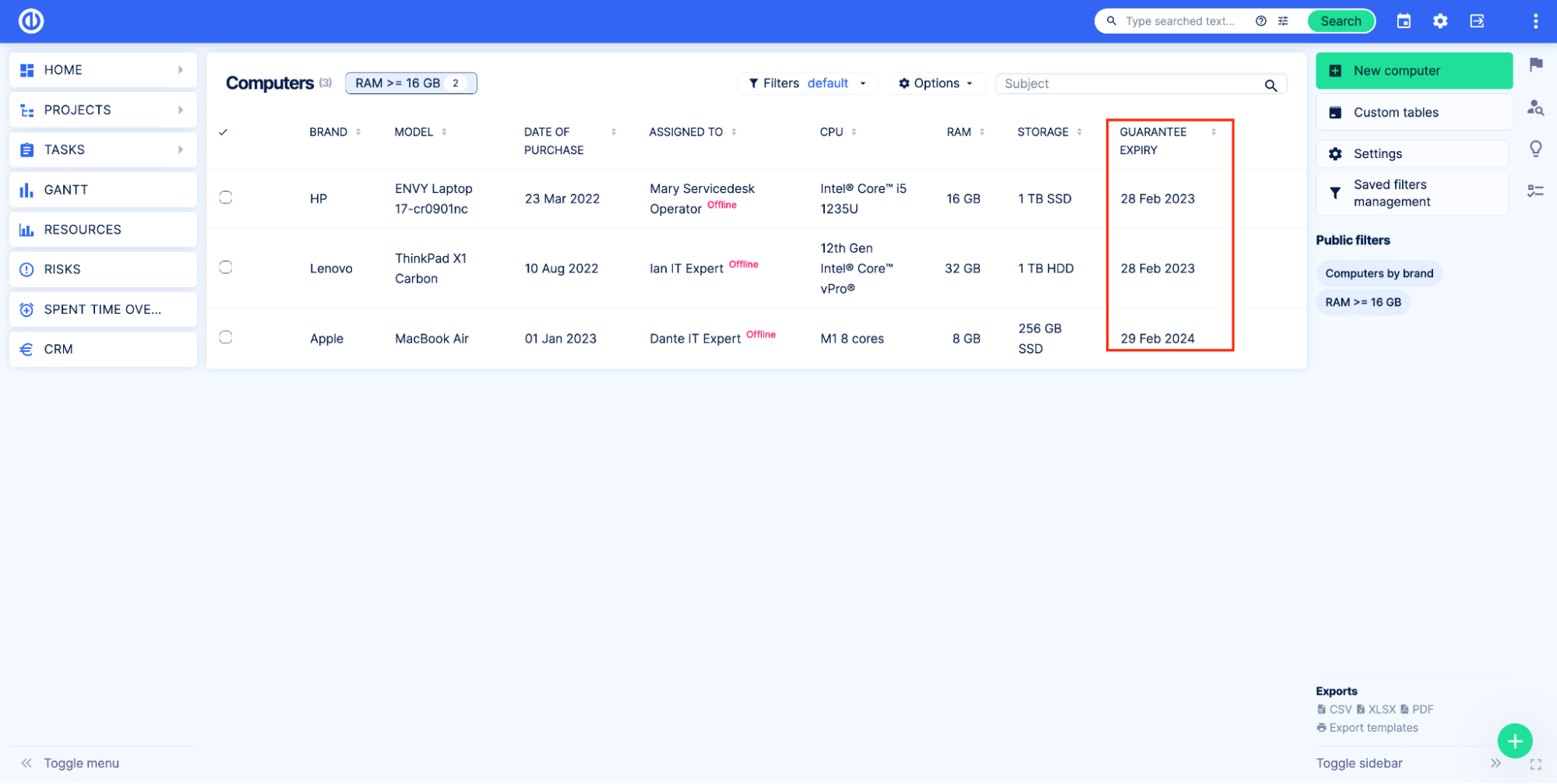Viewport: 1557px width, 784px height.
Task: Click the select-all checkmark in the table header
Action: 224,132
